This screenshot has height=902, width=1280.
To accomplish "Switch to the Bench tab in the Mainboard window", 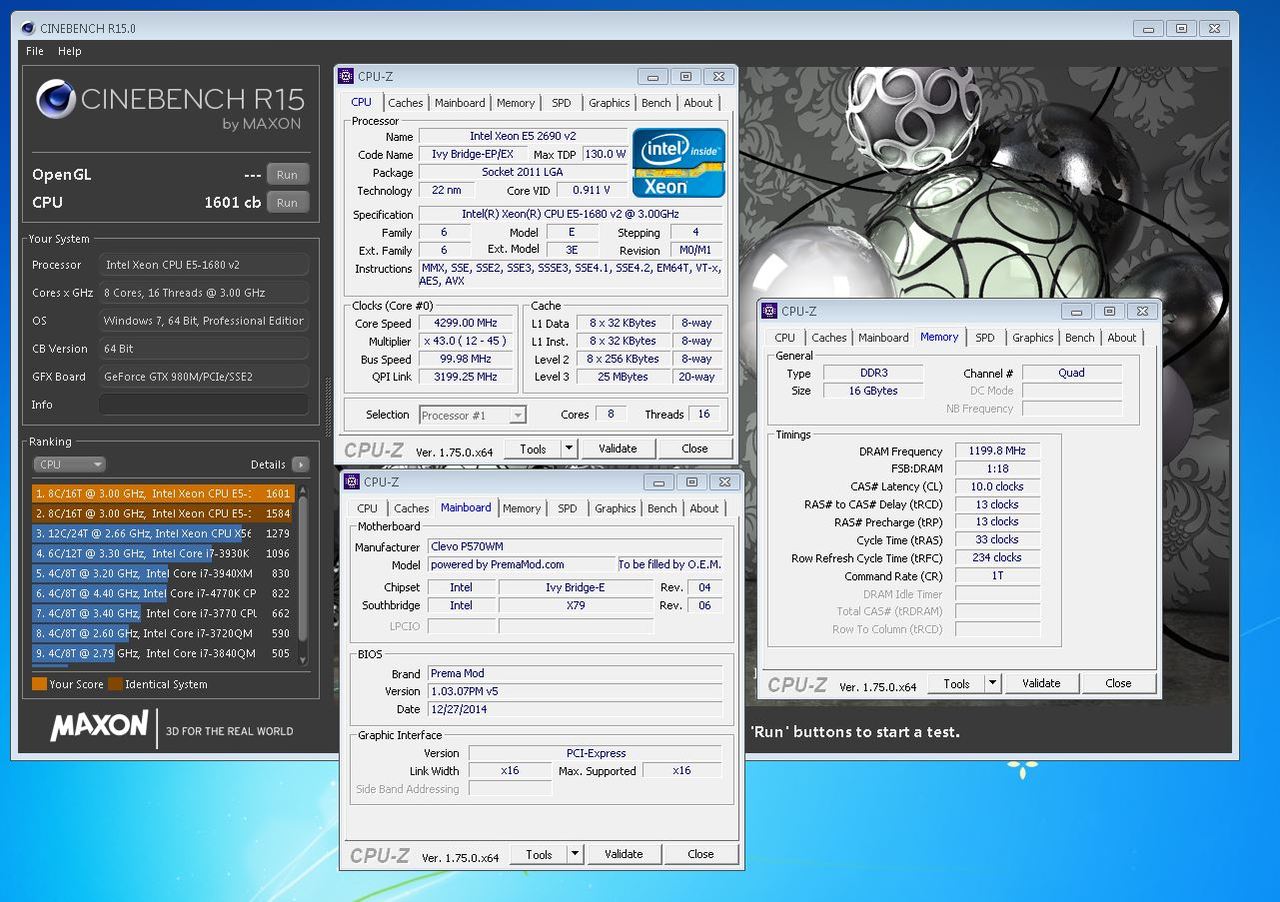I will click(662, 509).
